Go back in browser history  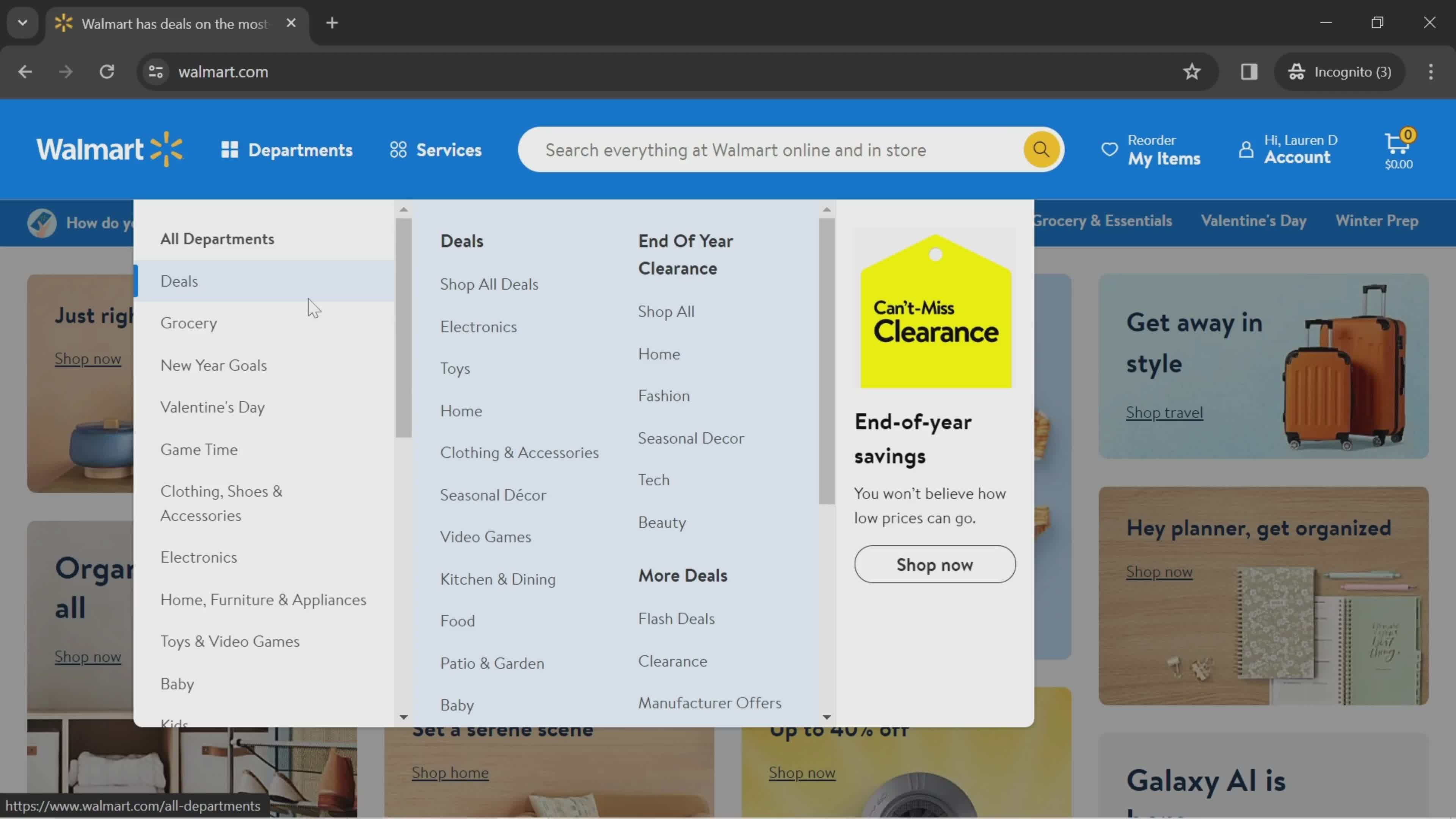[x=25, y=72]
